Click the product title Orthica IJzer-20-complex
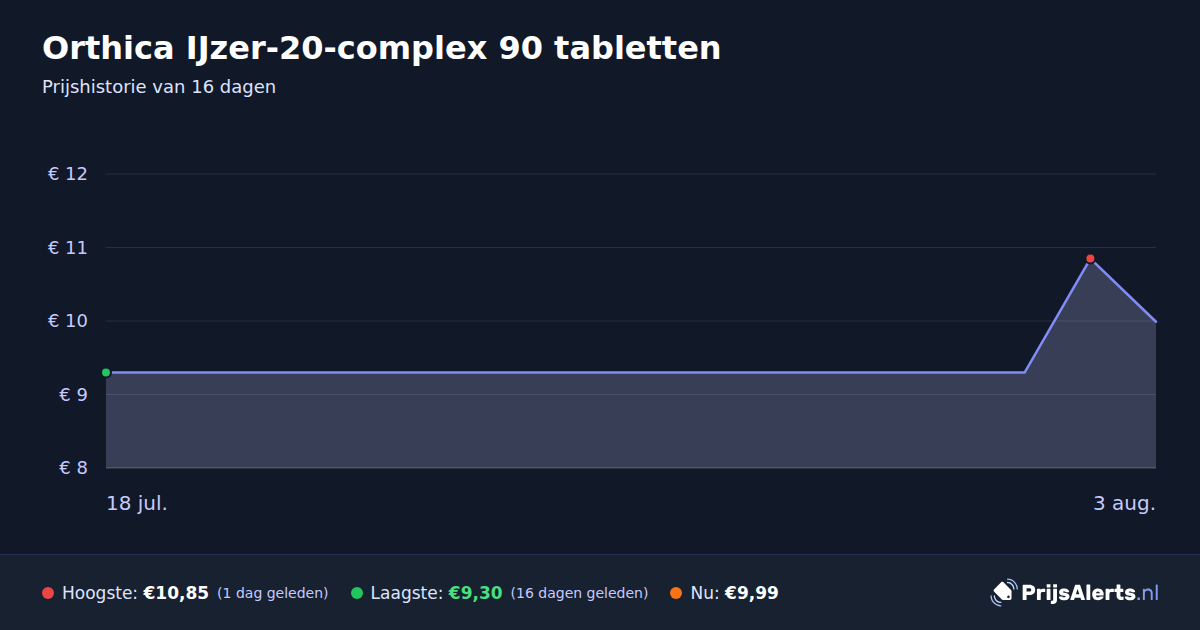Screen dimensions: 1200x630 381,48
